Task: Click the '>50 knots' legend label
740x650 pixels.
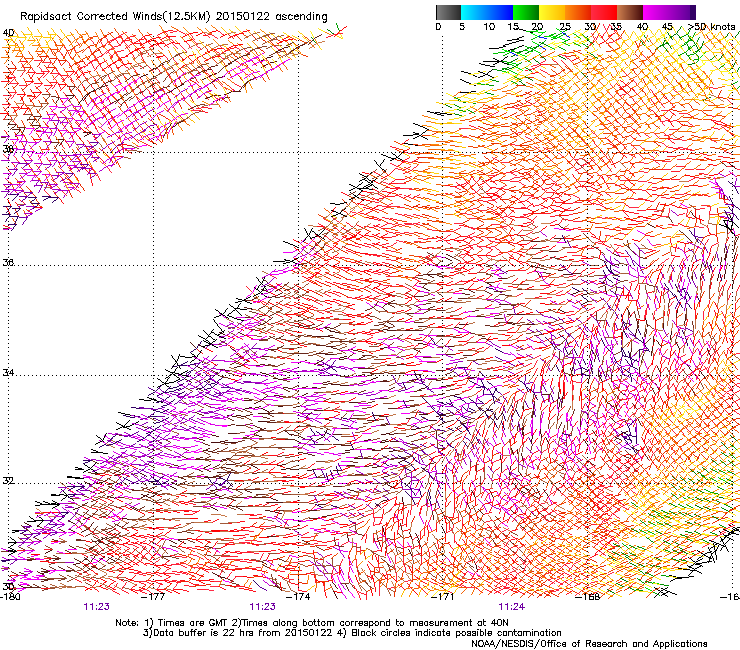Action: [x=712, y=27]
